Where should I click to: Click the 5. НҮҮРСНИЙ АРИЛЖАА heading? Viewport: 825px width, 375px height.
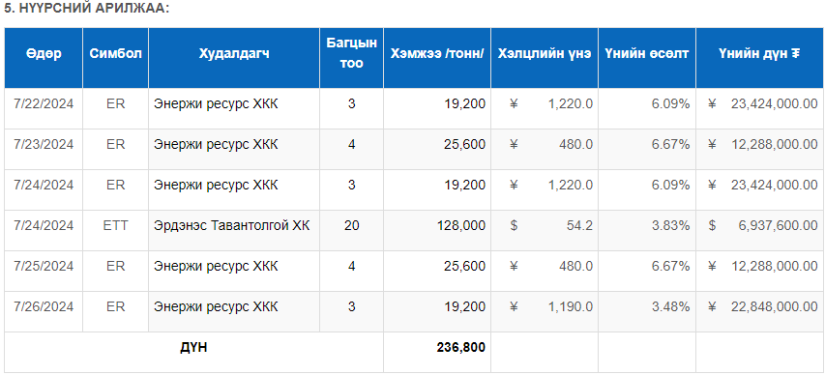(87, 9)
